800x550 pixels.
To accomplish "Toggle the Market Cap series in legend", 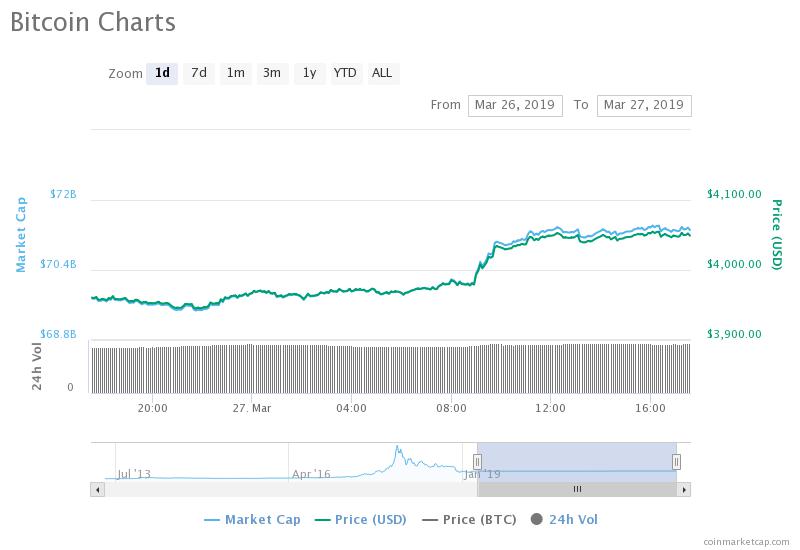I will pyautogui.click(x=252, y=519).
